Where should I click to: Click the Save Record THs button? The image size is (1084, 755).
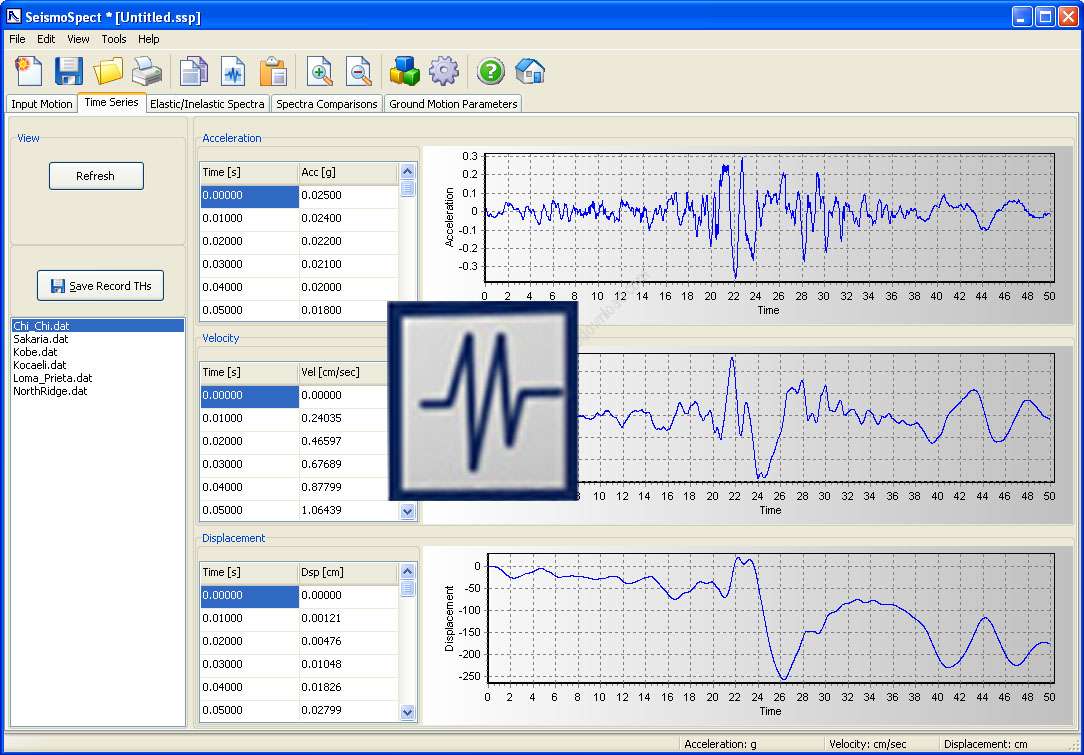click(x=100, y=286)
